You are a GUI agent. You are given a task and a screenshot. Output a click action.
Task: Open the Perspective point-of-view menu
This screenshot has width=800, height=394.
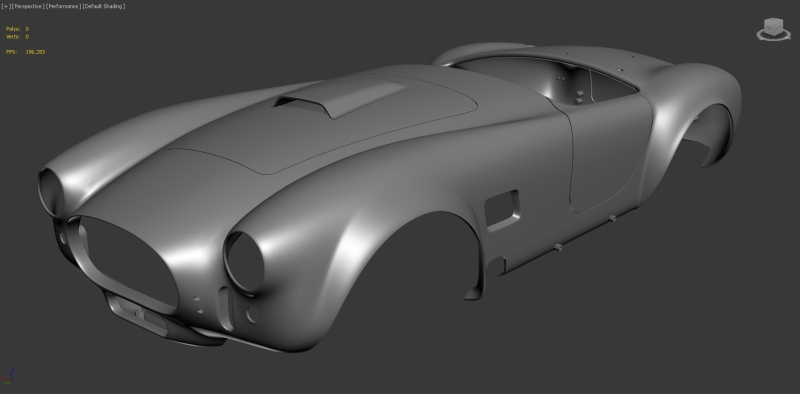[x=28, y=6]
